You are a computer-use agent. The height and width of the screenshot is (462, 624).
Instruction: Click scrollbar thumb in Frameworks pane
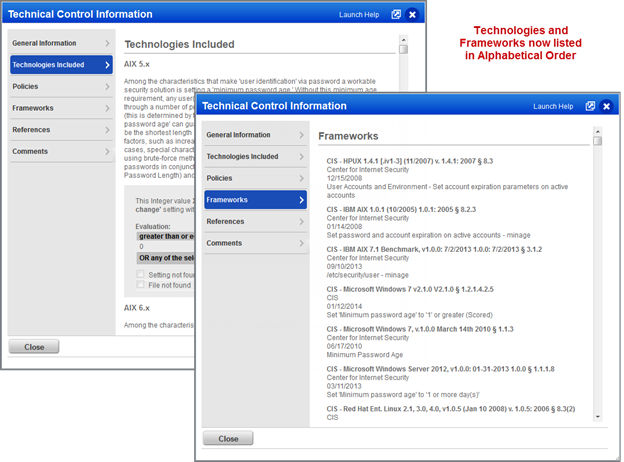click(x=597, y=141)
